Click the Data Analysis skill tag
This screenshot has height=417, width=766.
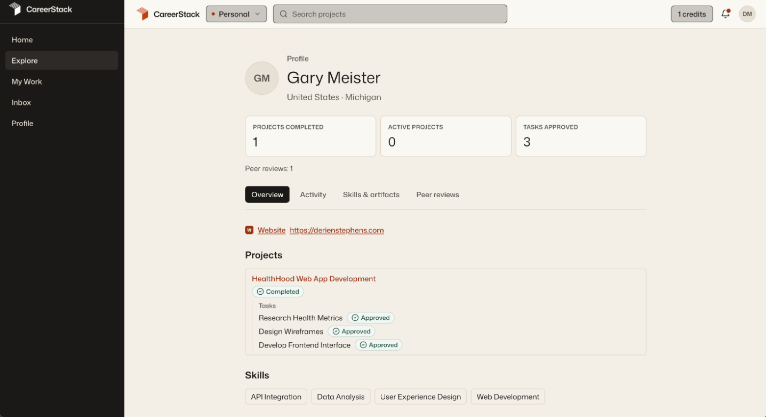(x=340, y=397)
